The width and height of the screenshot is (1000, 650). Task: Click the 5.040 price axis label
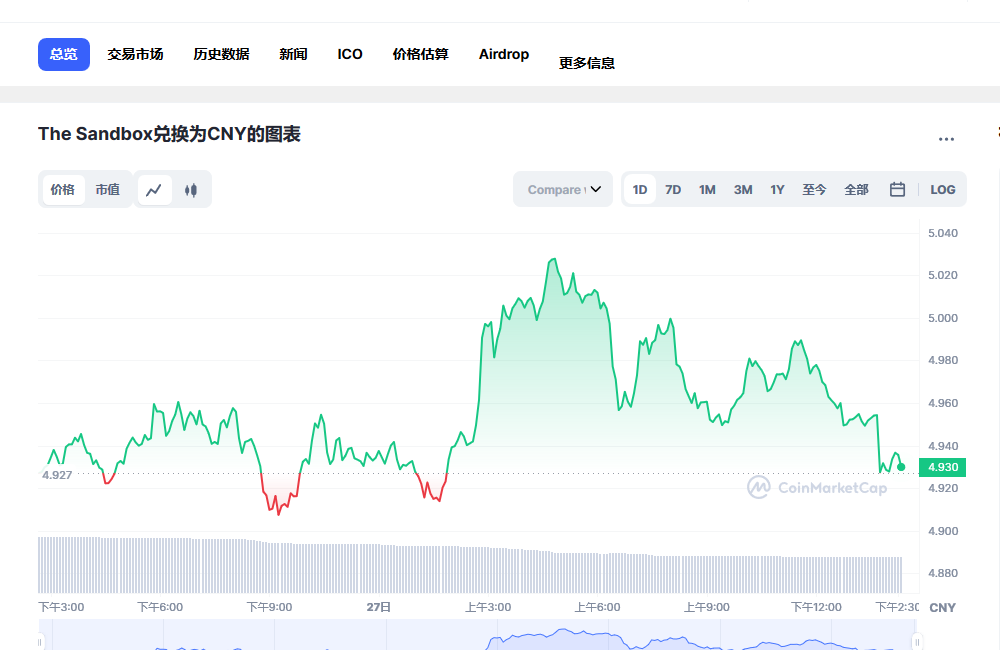coord(943,233)
